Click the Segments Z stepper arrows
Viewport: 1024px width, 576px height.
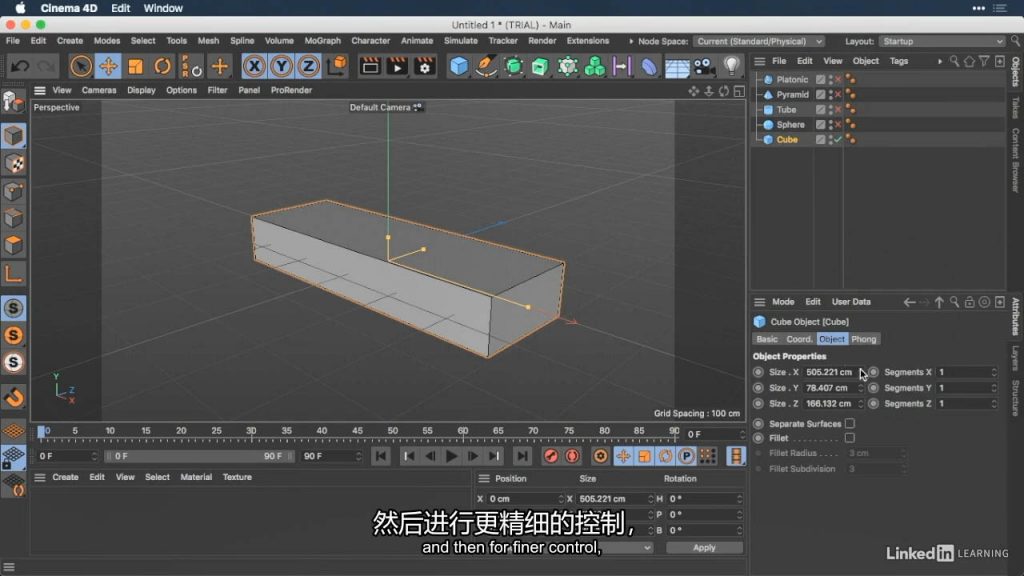tap(994, 404)
